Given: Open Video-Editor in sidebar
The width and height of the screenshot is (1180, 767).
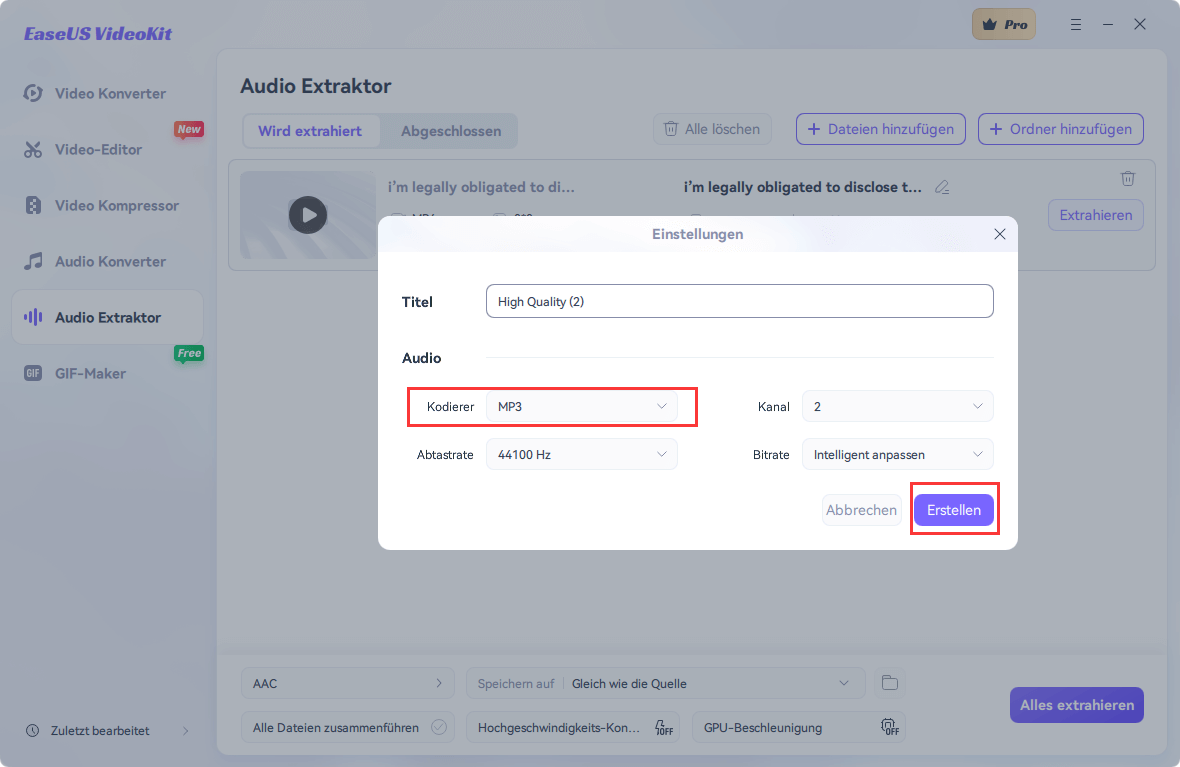Looking at the screenshot, I should click(108, 149).
